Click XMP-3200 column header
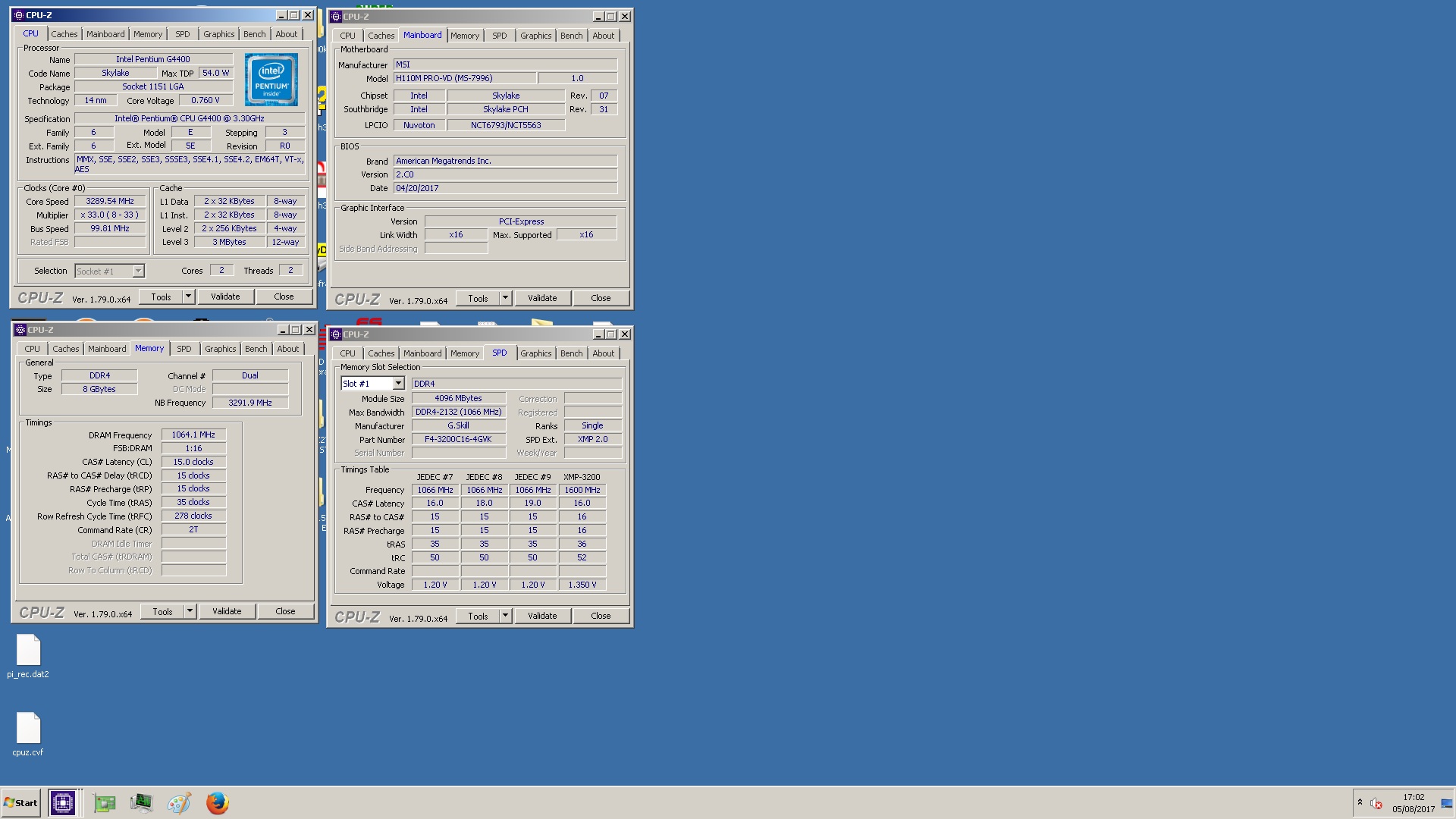Viewport: 1456px width, 819px height. click(582, 477)
